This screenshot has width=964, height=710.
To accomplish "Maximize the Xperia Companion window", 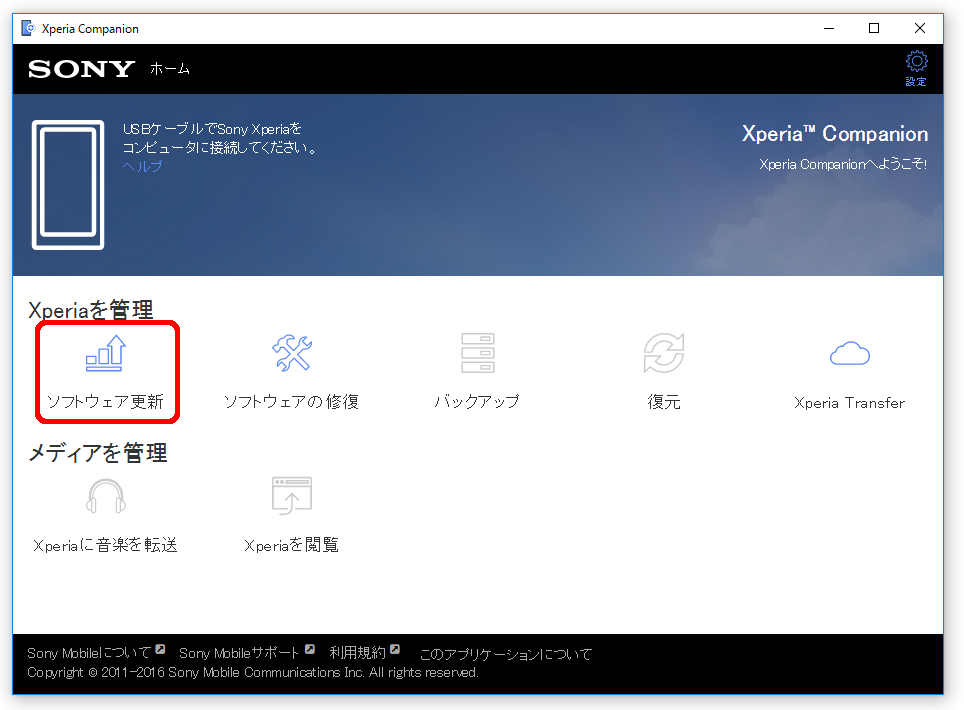I will click(874, 28).
